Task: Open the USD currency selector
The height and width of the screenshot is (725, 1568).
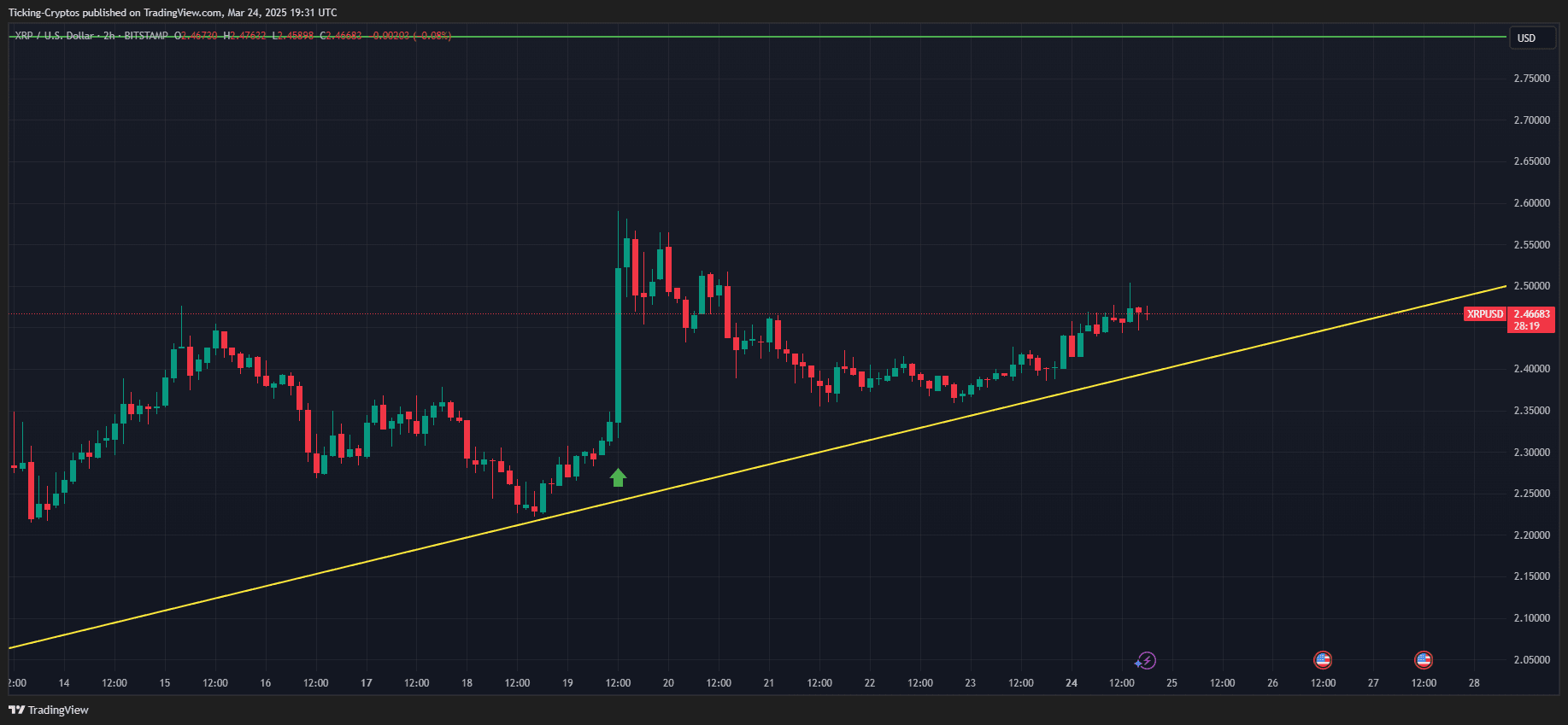Action: 1532,38
